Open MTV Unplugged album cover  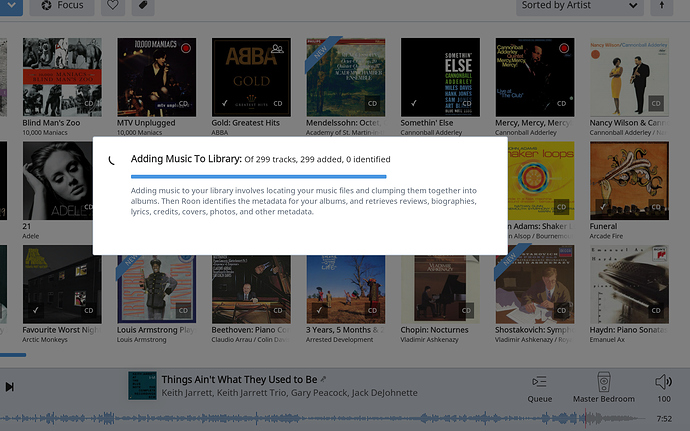pyautogui.click(x=157, y=77)
